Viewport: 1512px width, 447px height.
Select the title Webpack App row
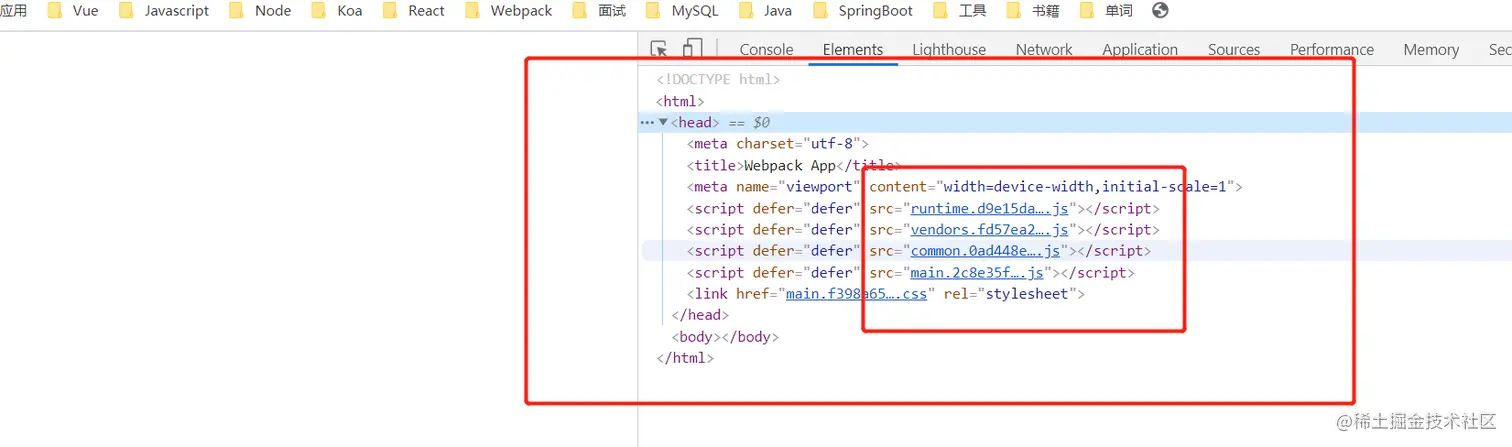(x=794, y=166)
